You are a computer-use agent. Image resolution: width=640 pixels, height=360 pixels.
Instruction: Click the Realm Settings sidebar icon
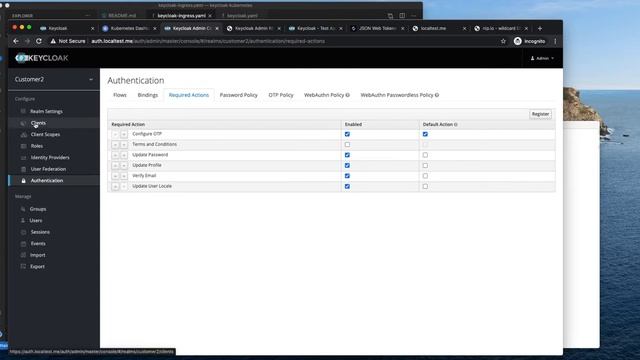coord(23,111)
